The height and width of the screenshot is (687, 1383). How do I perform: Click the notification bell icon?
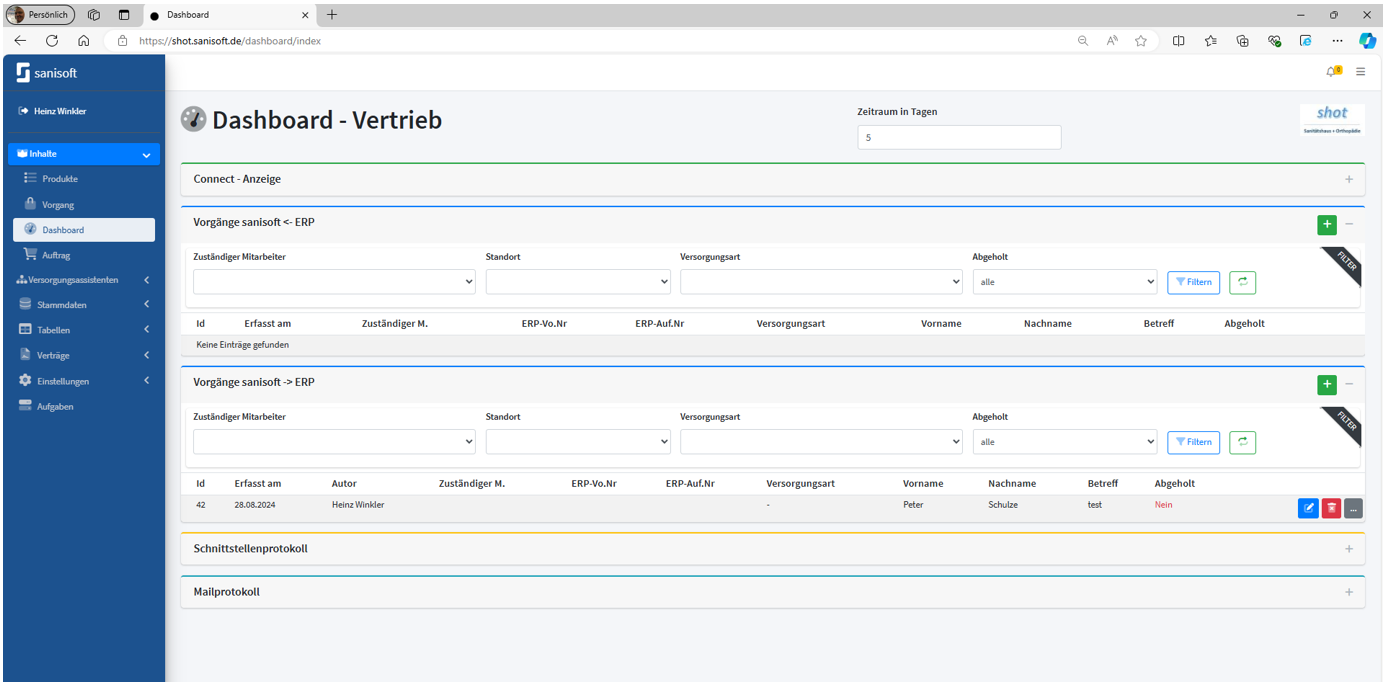(x=1331, y=72)
